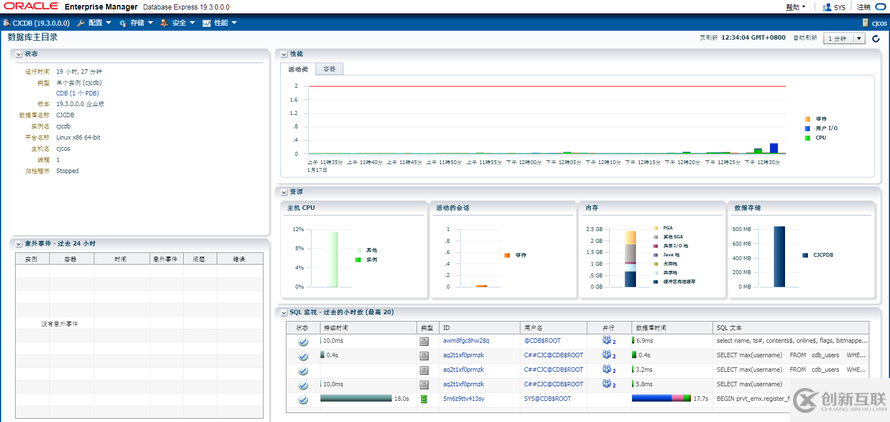Click the refresh icon beside auto-refresh dropdown
The height and width of the screenshot is (422, 890).
876,38
